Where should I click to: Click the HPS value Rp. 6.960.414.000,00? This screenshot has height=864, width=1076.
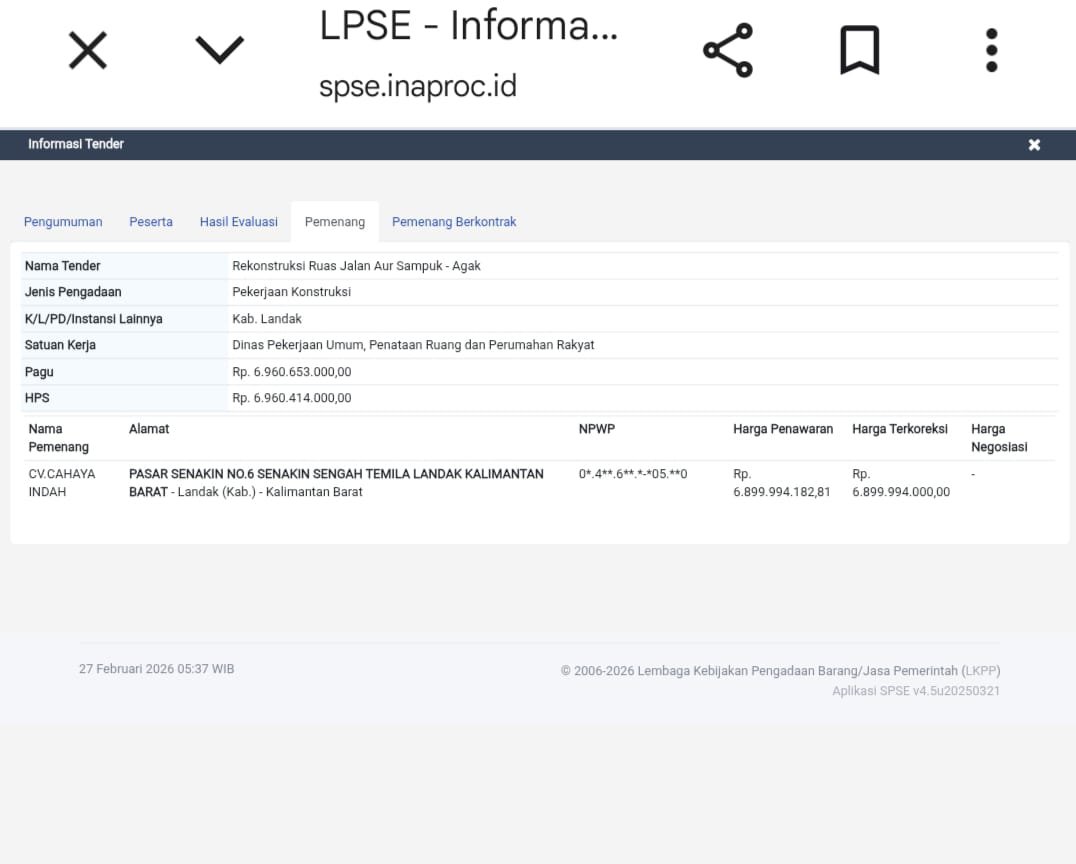coord(292,398)
